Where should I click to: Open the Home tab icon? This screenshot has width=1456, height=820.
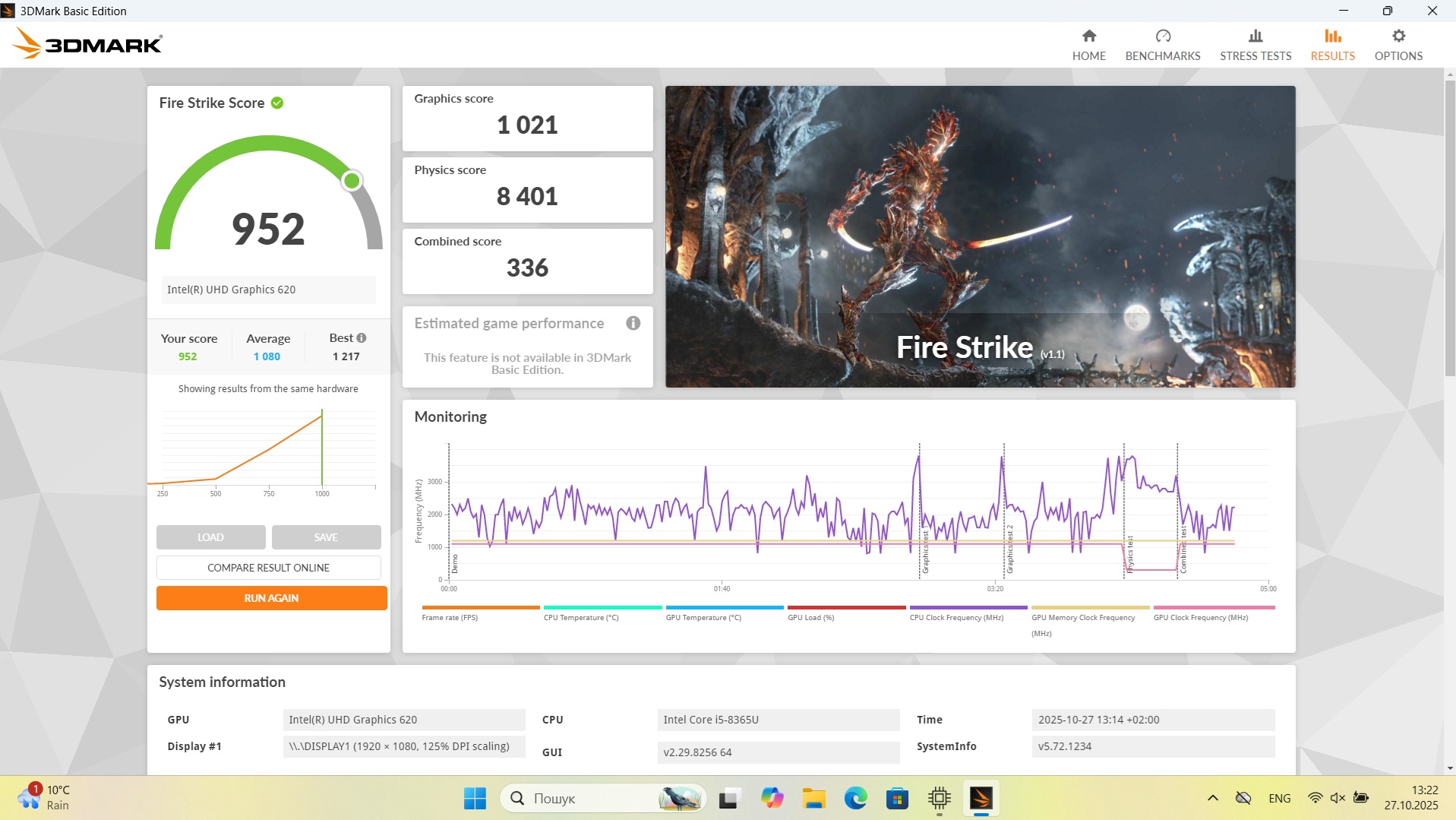pyautogui.click(x=1088, y=36)
